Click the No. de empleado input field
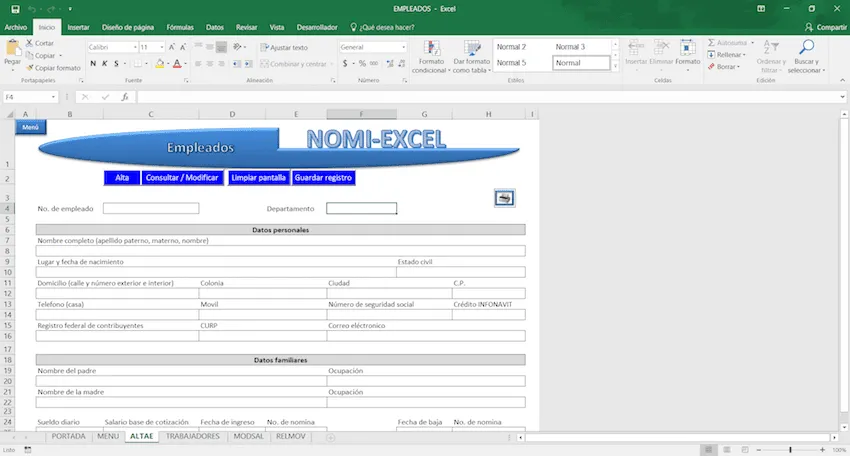This screenshot has height=456, width=850. coord(150,208)
